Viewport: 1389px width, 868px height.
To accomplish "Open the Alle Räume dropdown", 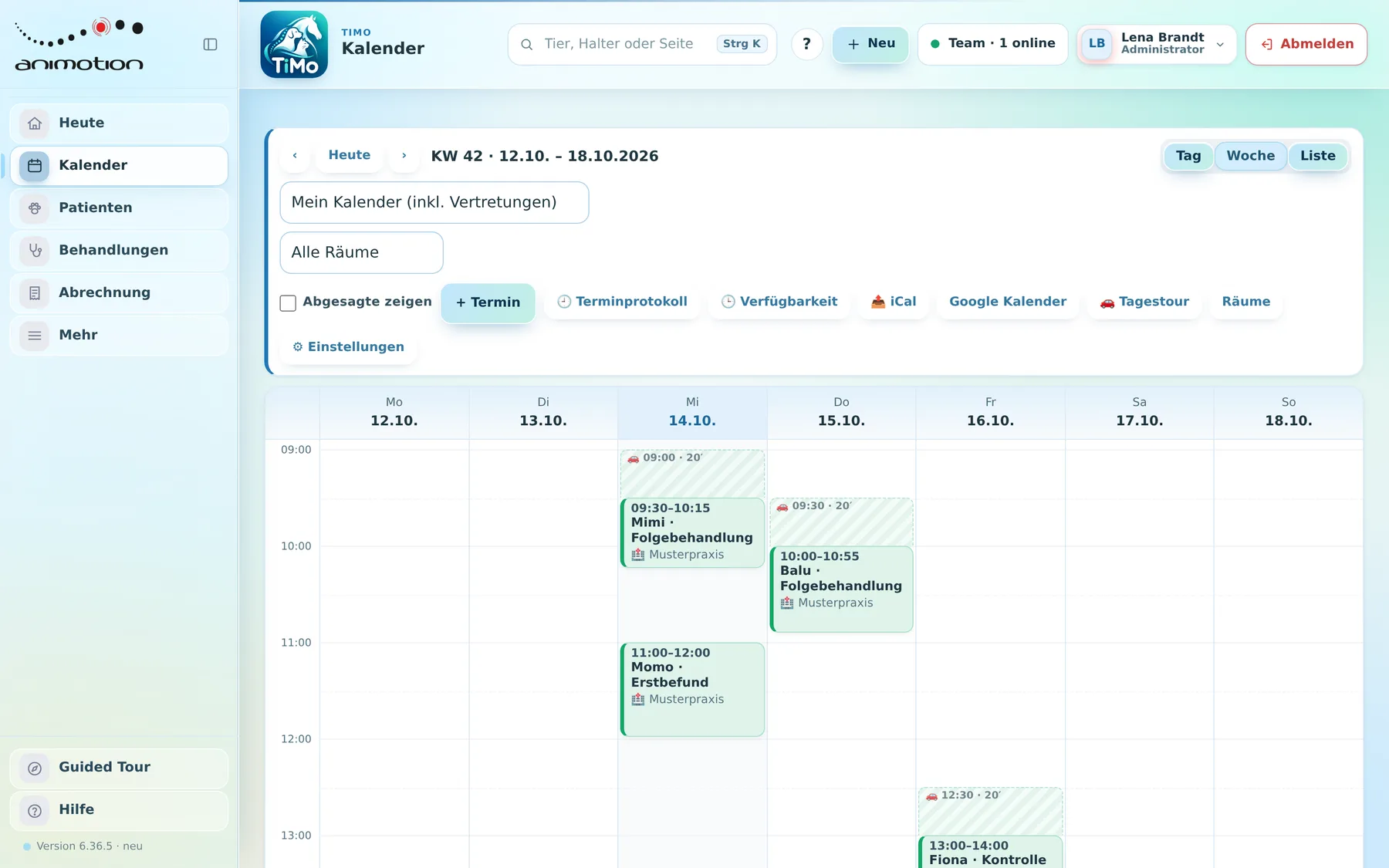I will tap(361, 253).
